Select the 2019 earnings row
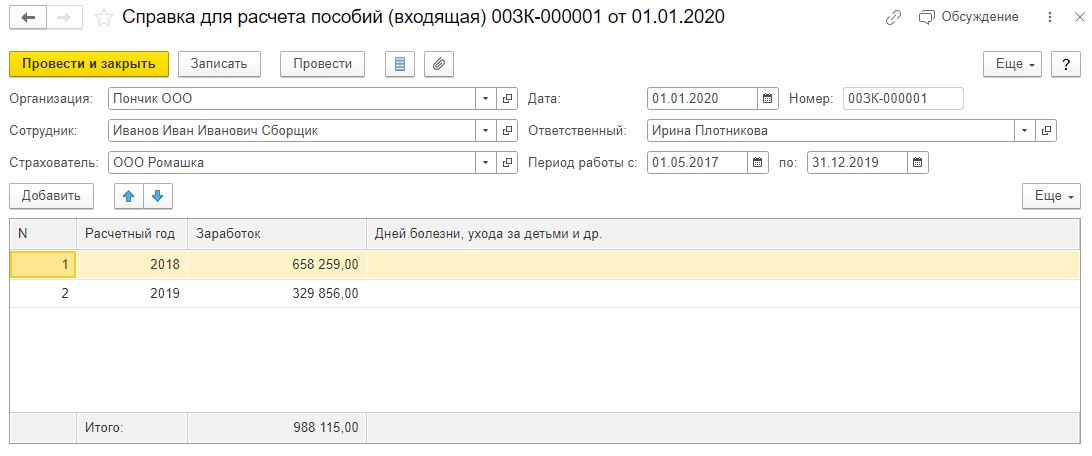Screen dimensions: 1092x456 [545, 294]
